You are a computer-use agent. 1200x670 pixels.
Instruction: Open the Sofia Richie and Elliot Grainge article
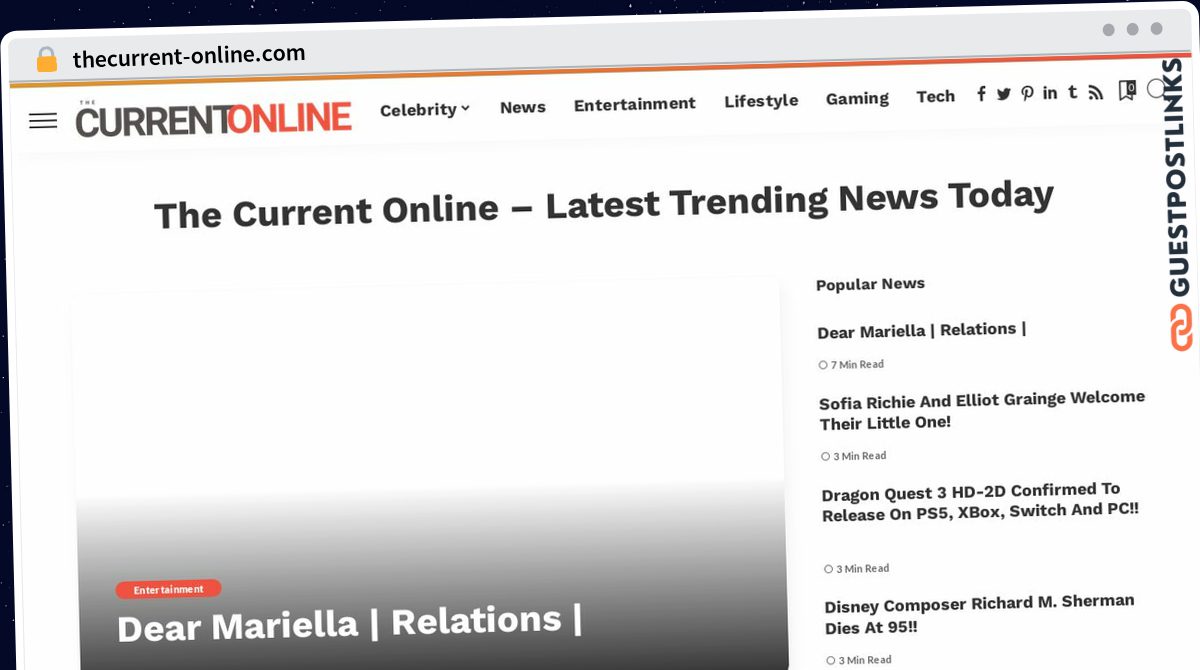click(982, 410)
